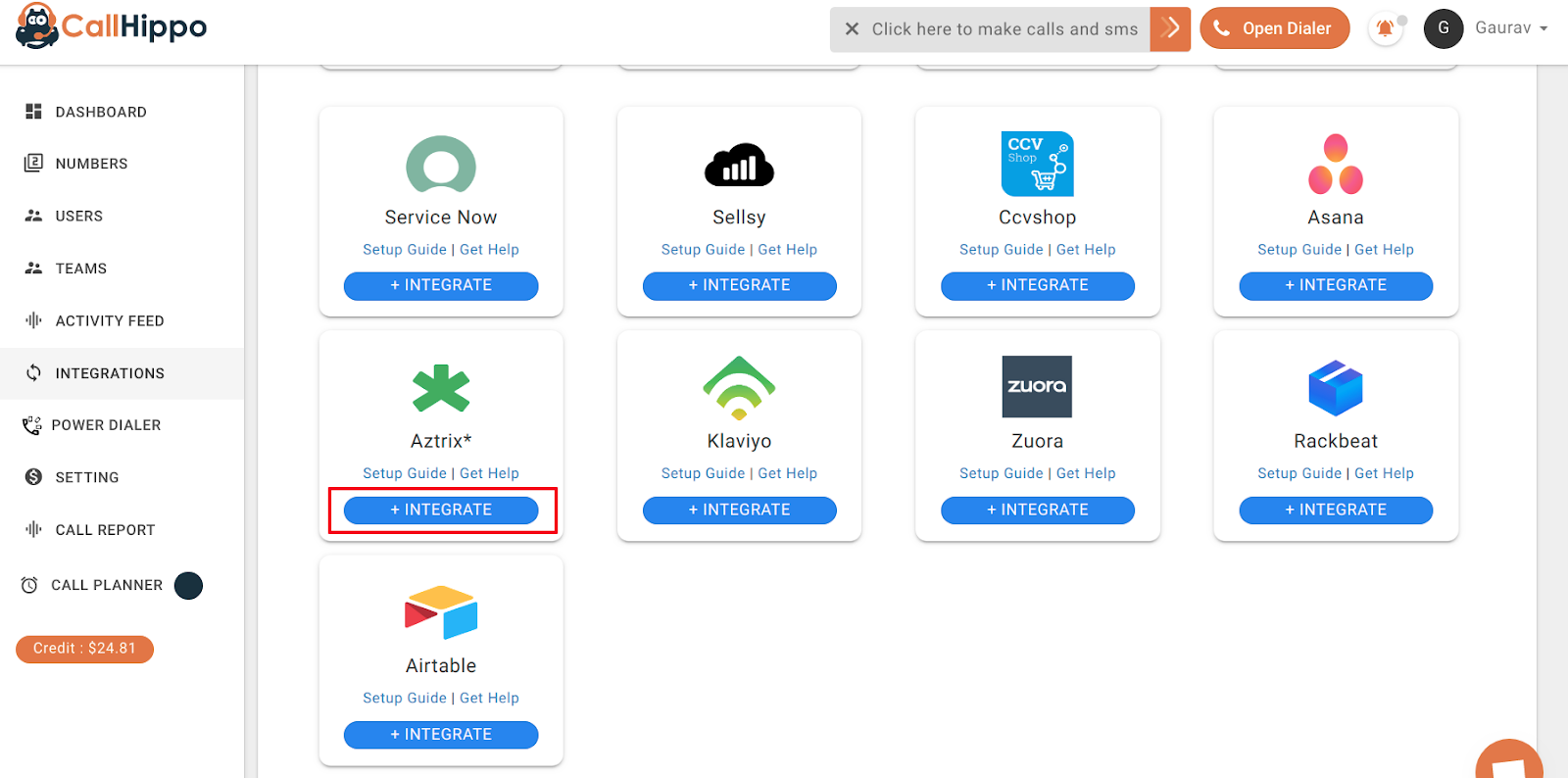Integrate Klaviyo
Screen dimensions: 1568x778
pyautogui.click(x=739, y=510)
